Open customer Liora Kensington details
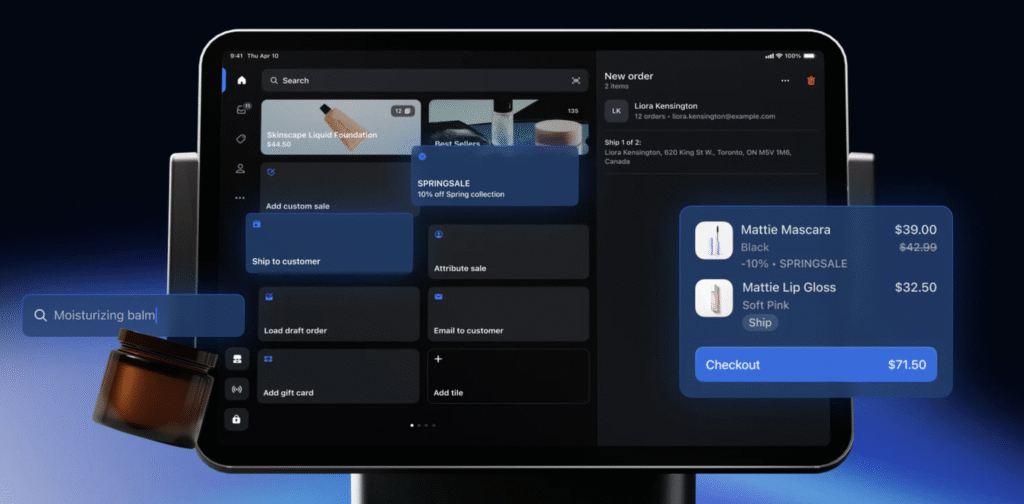The image size is (1024, 504). click(x=711, y=111)
